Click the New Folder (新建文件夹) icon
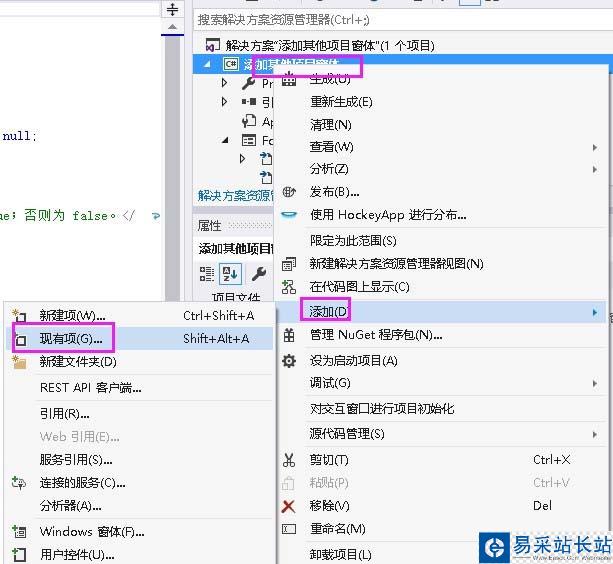 click(19, 362)
